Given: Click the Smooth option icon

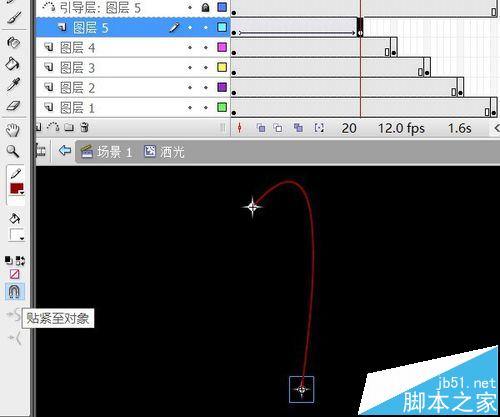Looking at the screenshot, I should coord(15,314).
